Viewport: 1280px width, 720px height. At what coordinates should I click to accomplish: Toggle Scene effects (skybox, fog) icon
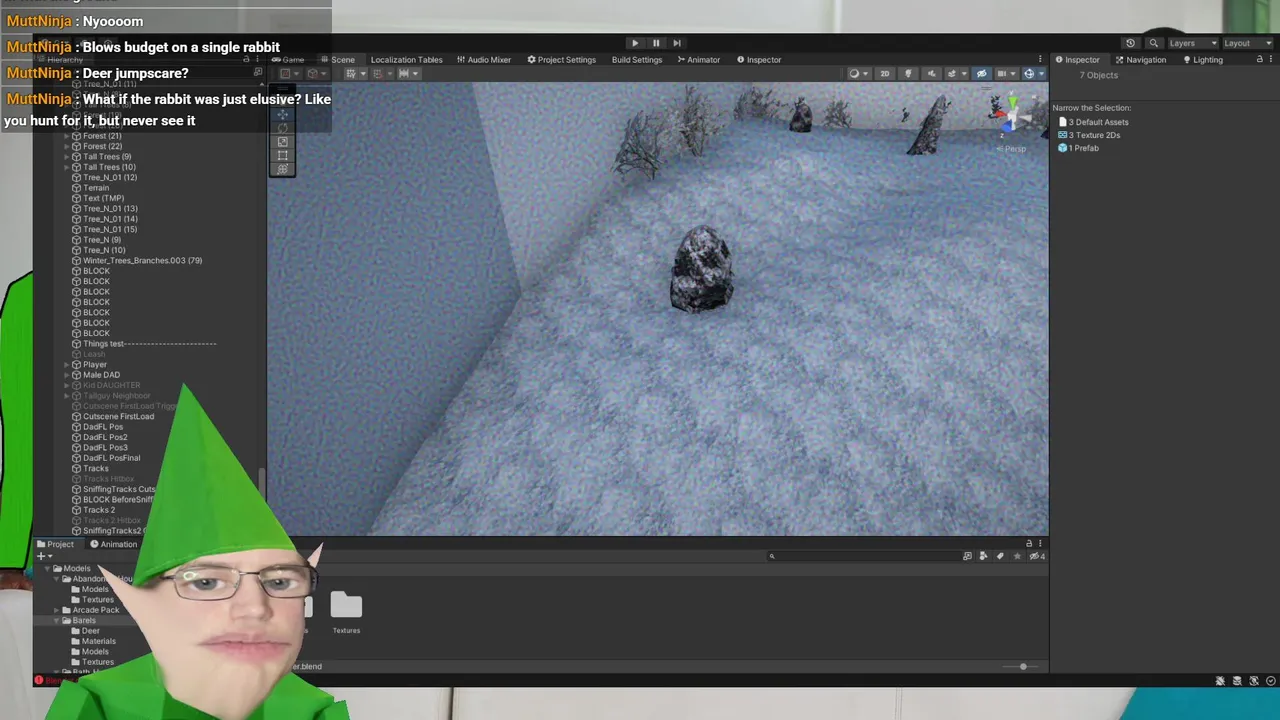point(954,74)
